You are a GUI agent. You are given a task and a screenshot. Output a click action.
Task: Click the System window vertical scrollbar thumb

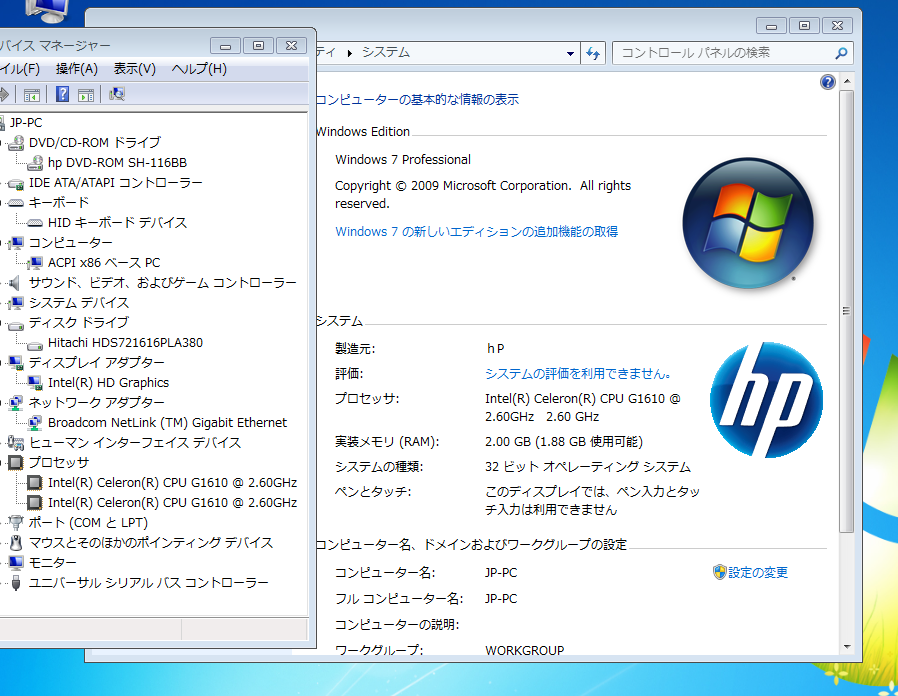click(x=847, y=312)
